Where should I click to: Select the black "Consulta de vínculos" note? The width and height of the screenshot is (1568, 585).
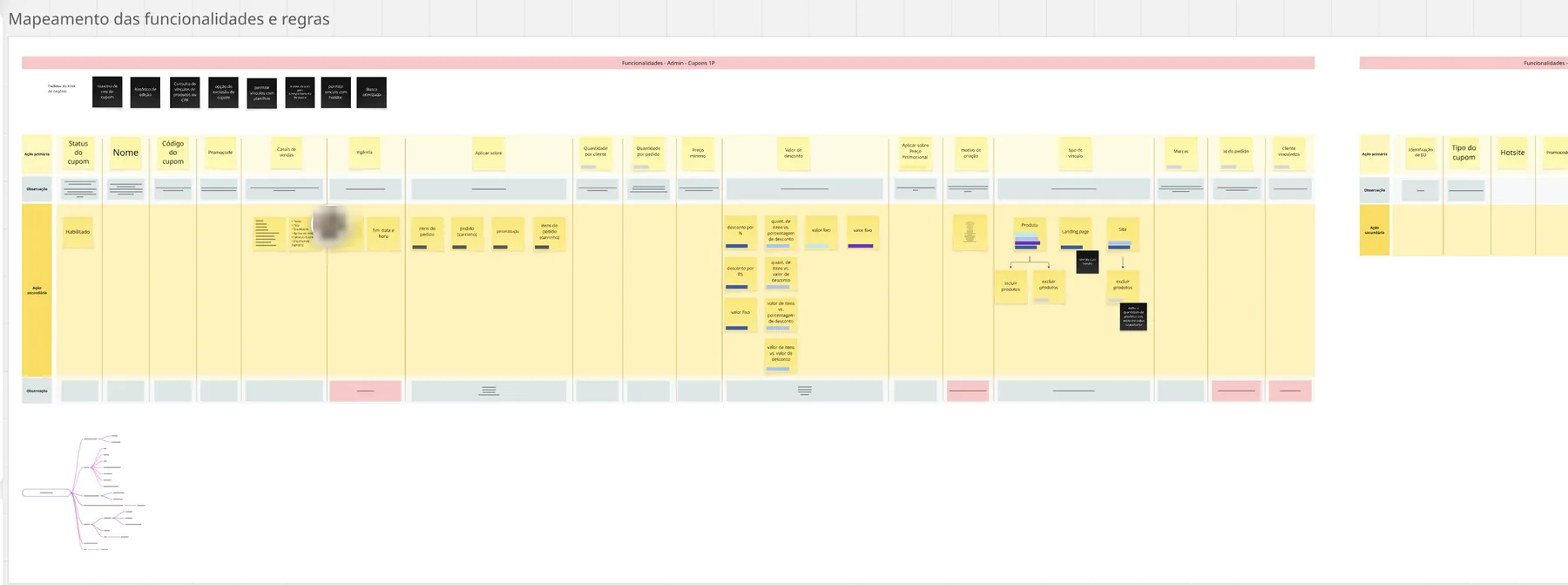click(x=185, y=92)
